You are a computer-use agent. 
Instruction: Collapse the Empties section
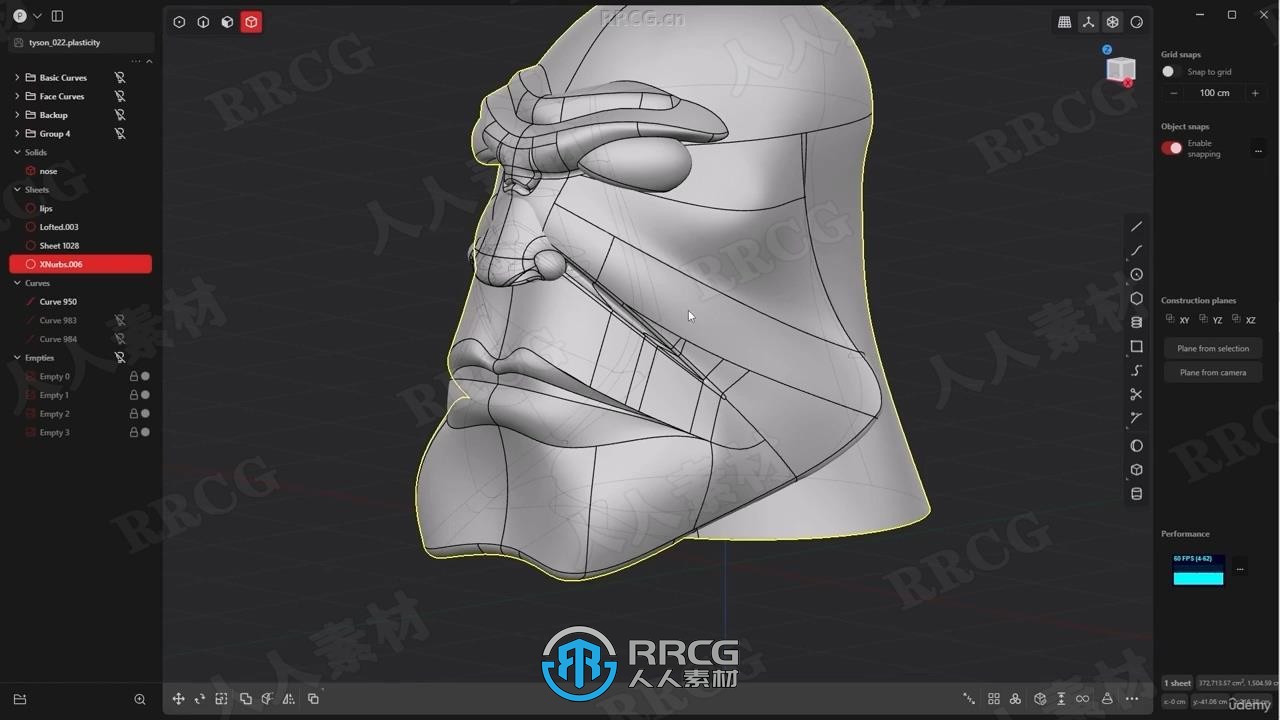click(17, 358)
